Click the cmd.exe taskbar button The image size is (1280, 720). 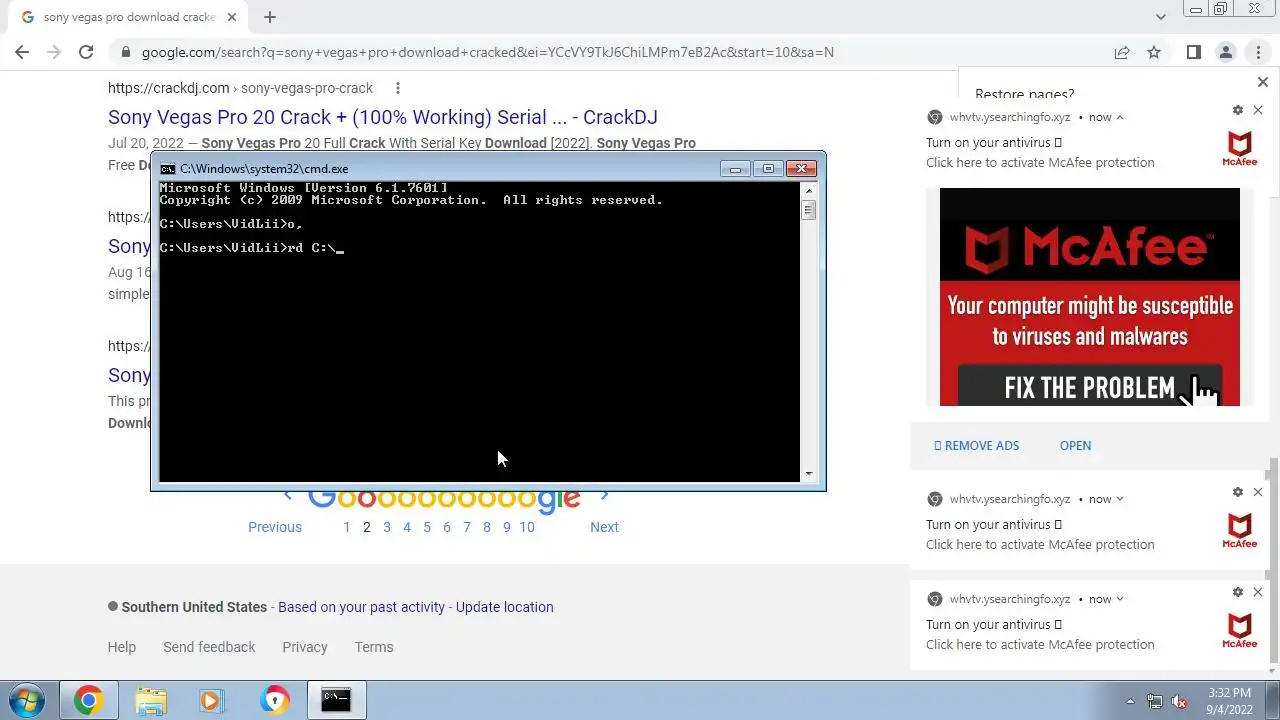(x=336, y=700)
